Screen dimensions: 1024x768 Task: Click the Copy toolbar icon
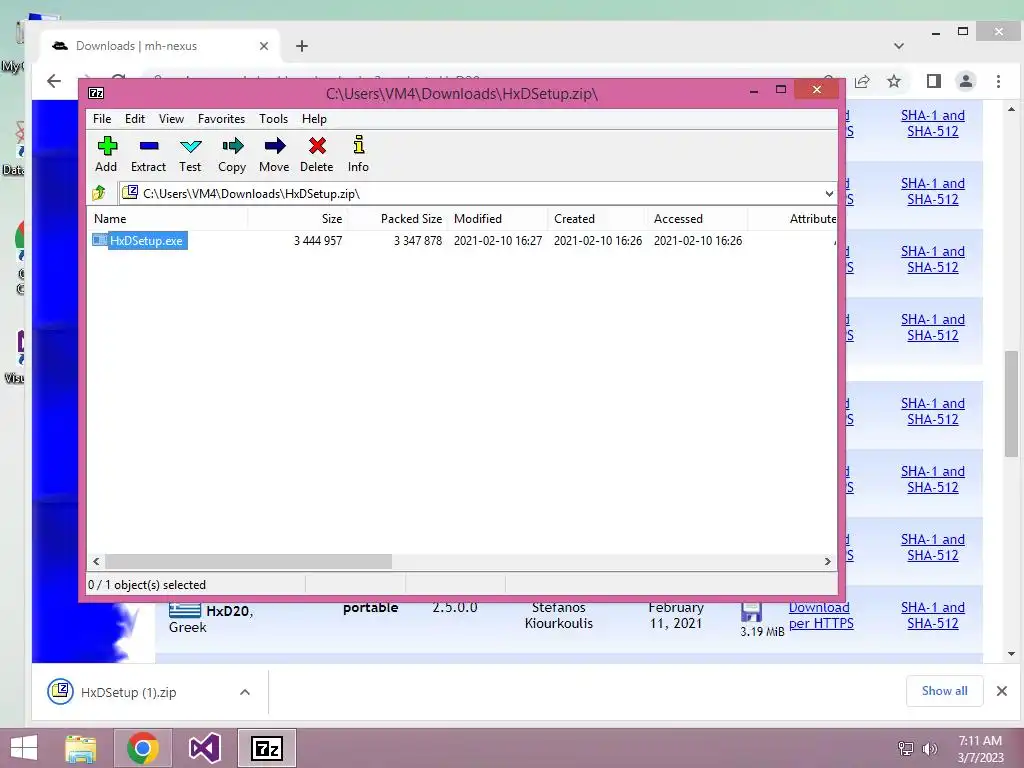click(x=232, y=146)
